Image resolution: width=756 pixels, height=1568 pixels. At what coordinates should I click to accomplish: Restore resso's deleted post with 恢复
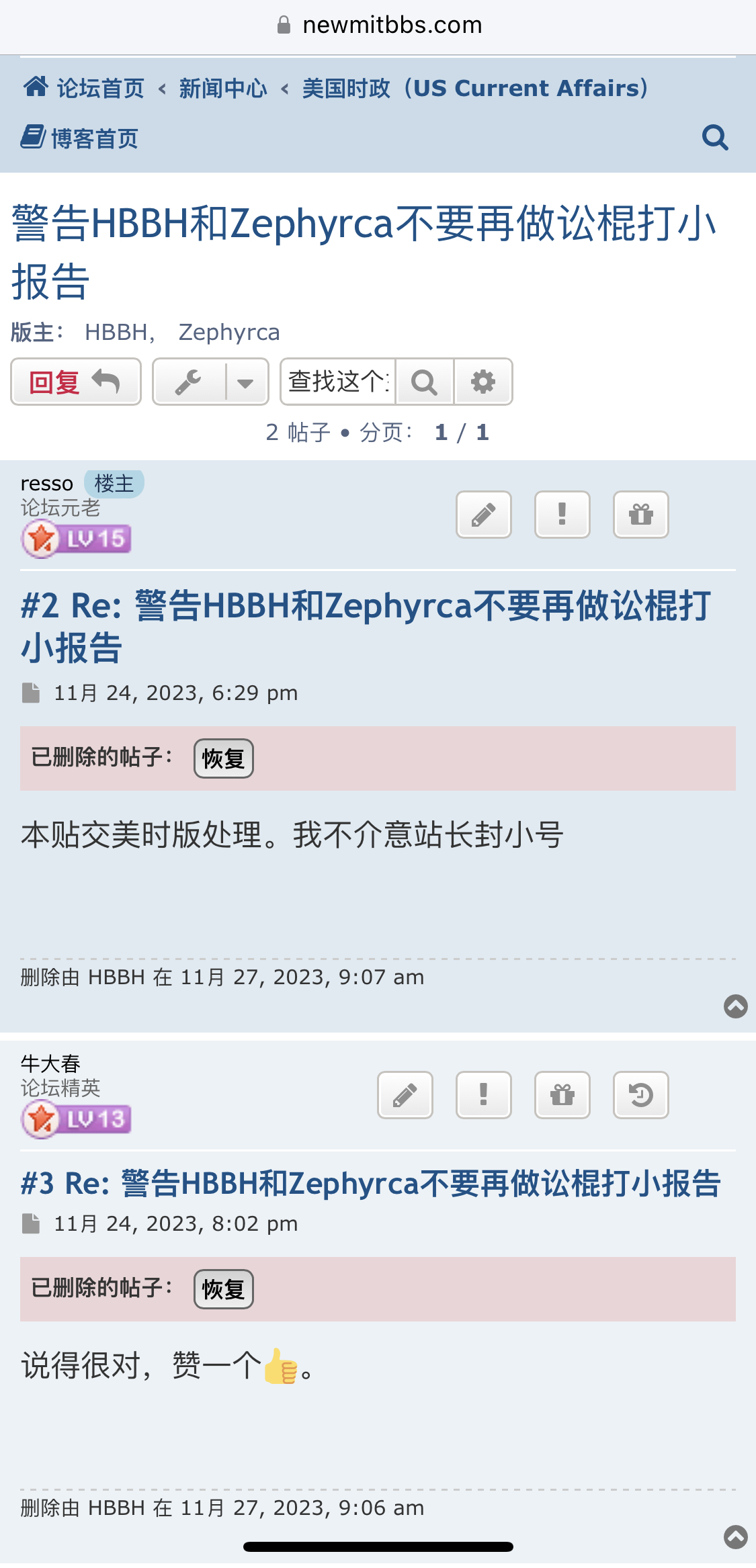click(224, 758)
